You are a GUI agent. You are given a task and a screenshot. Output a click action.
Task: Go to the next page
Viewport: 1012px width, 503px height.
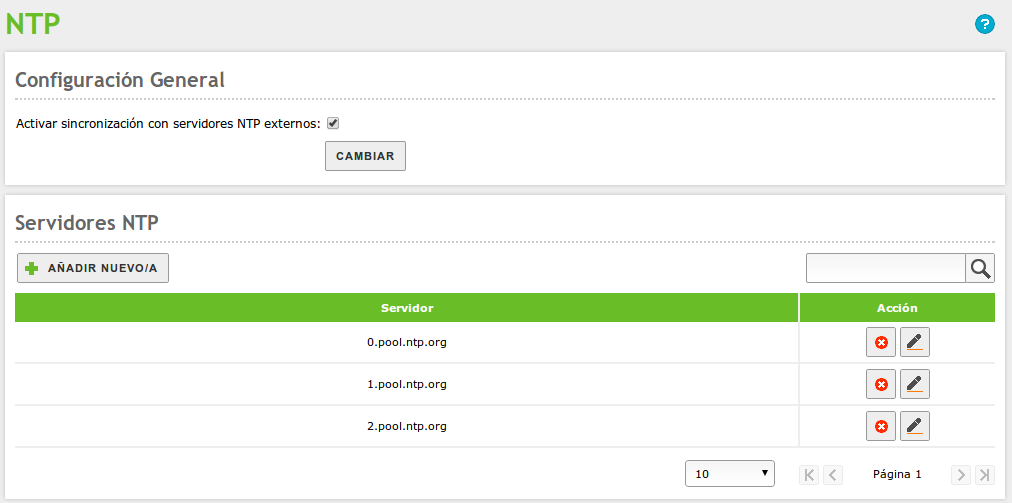coord(961,475)
